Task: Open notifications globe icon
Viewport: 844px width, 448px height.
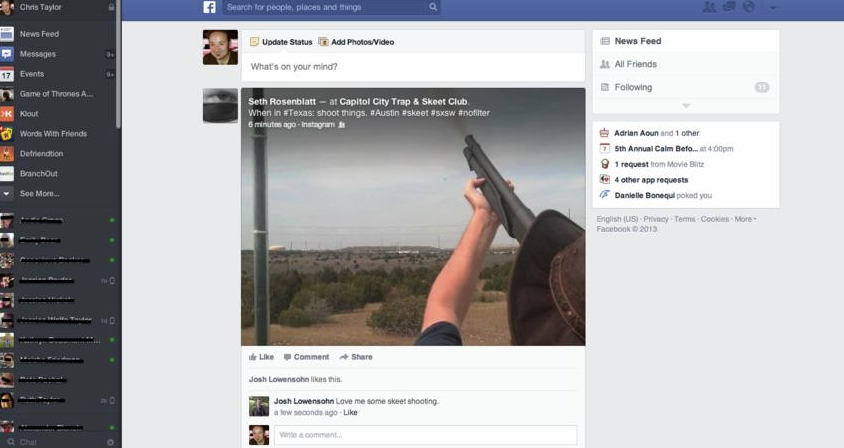Action: 747,7
